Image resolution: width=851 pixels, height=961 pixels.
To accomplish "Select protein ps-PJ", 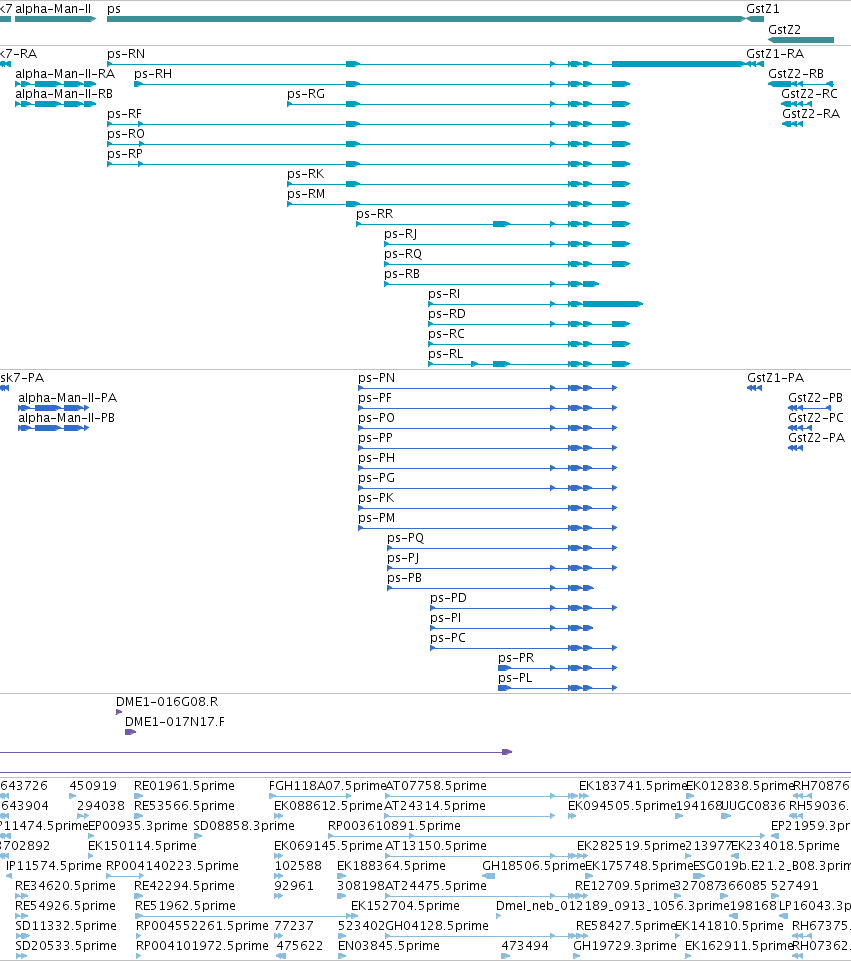I will click(x=403, y=558).
